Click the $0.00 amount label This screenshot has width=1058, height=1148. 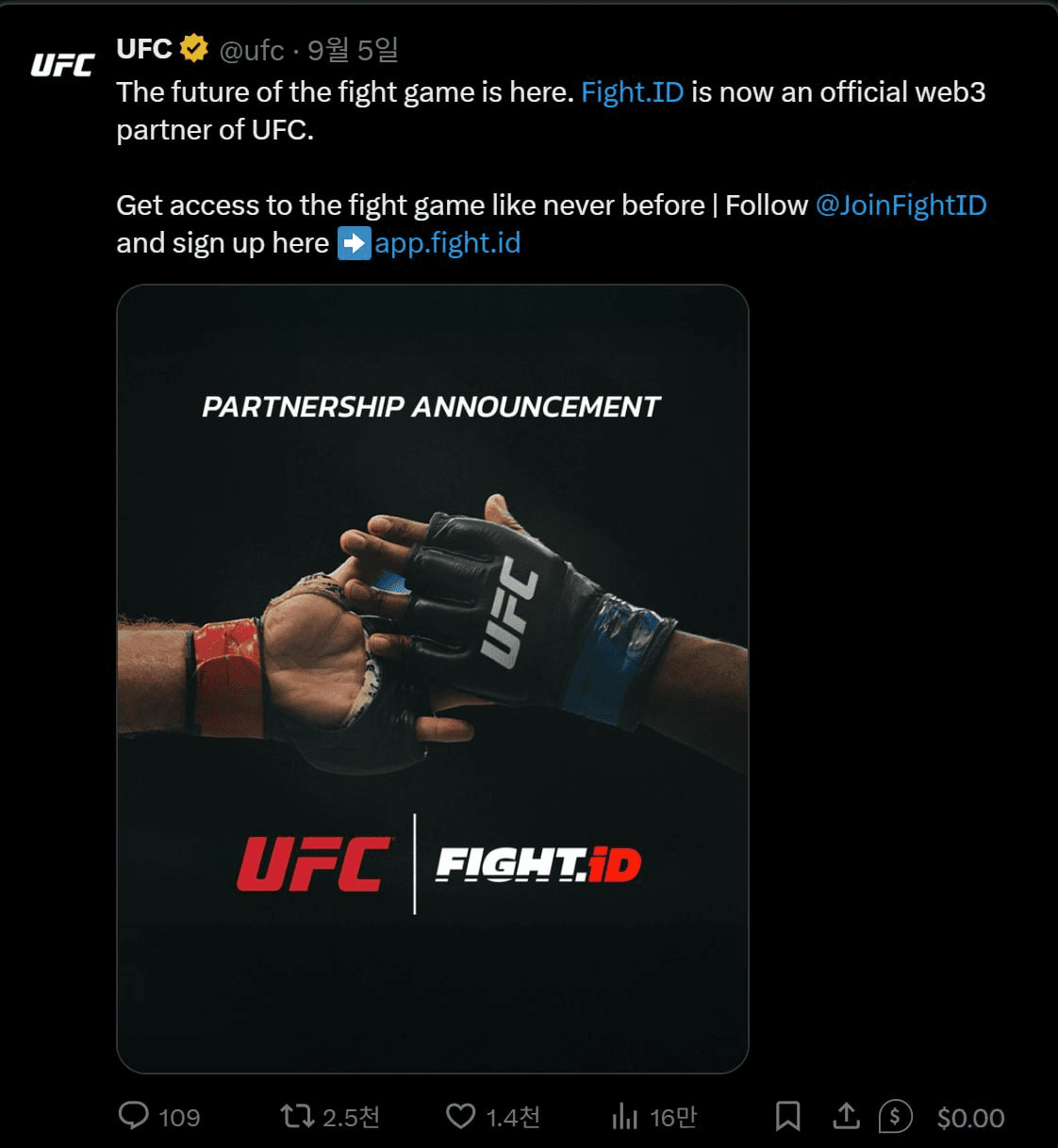970,1118
